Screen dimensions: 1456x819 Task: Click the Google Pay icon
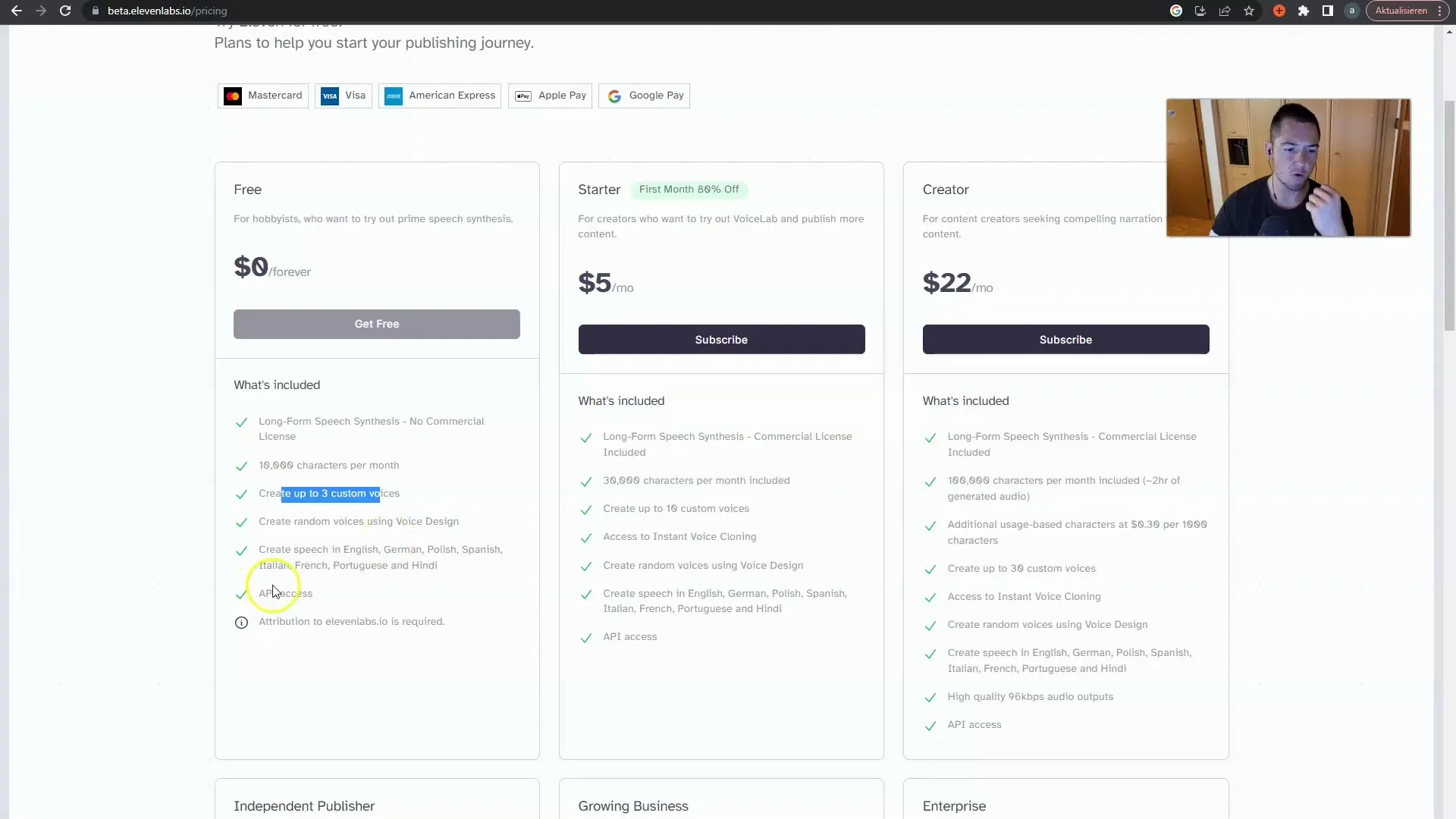[613, 95]
